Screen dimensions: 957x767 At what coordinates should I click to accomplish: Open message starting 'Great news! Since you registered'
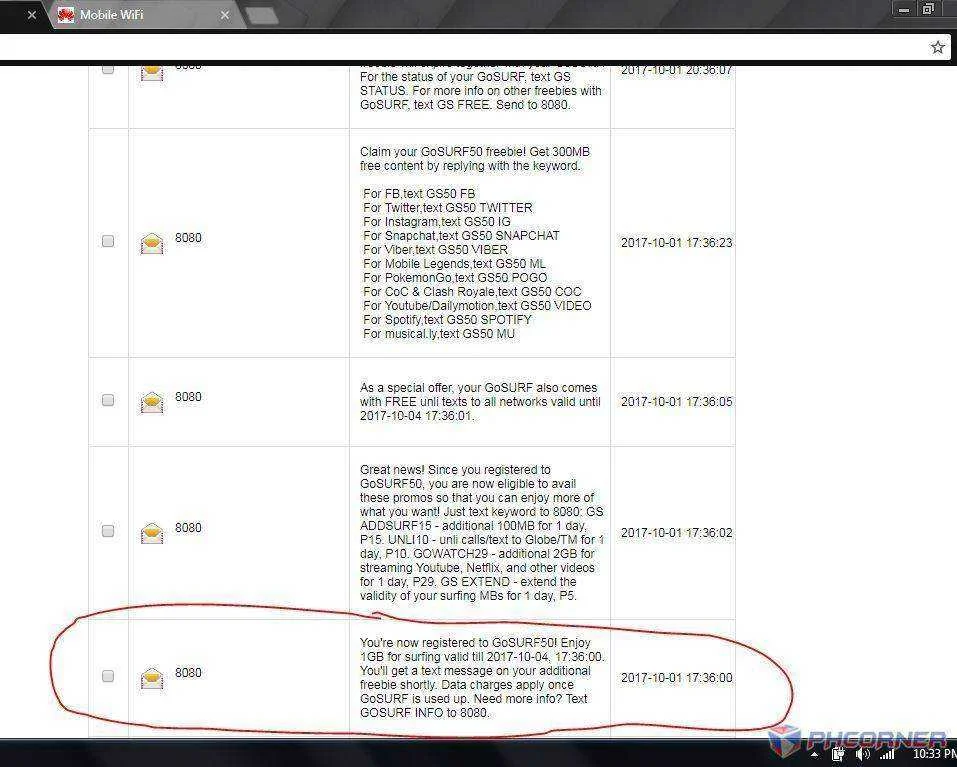coord(481,533)
